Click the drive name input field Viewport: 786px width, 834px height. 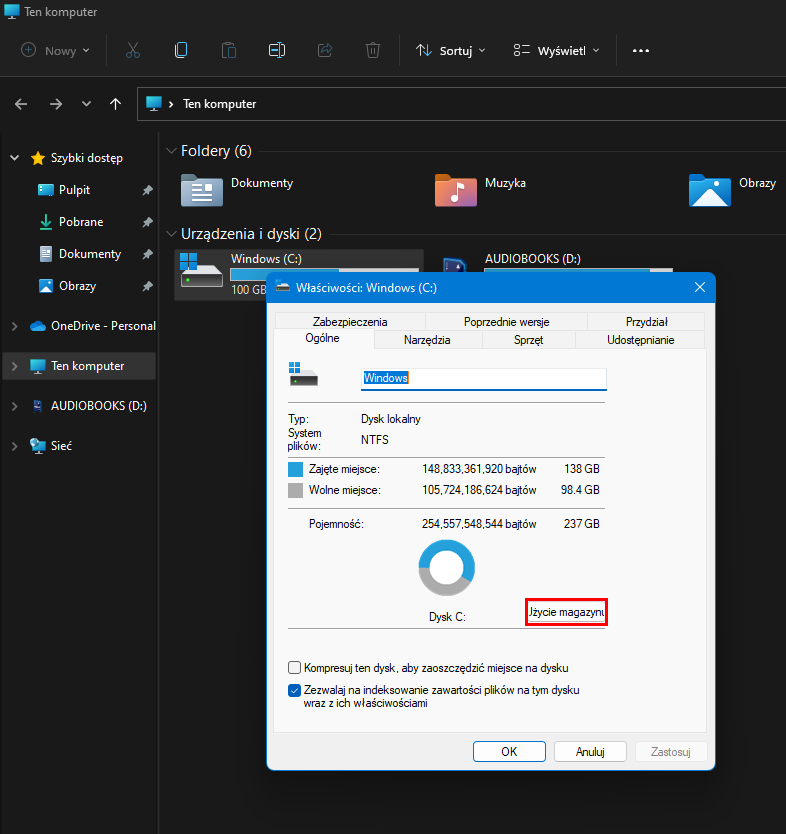[x=483, y=379]
